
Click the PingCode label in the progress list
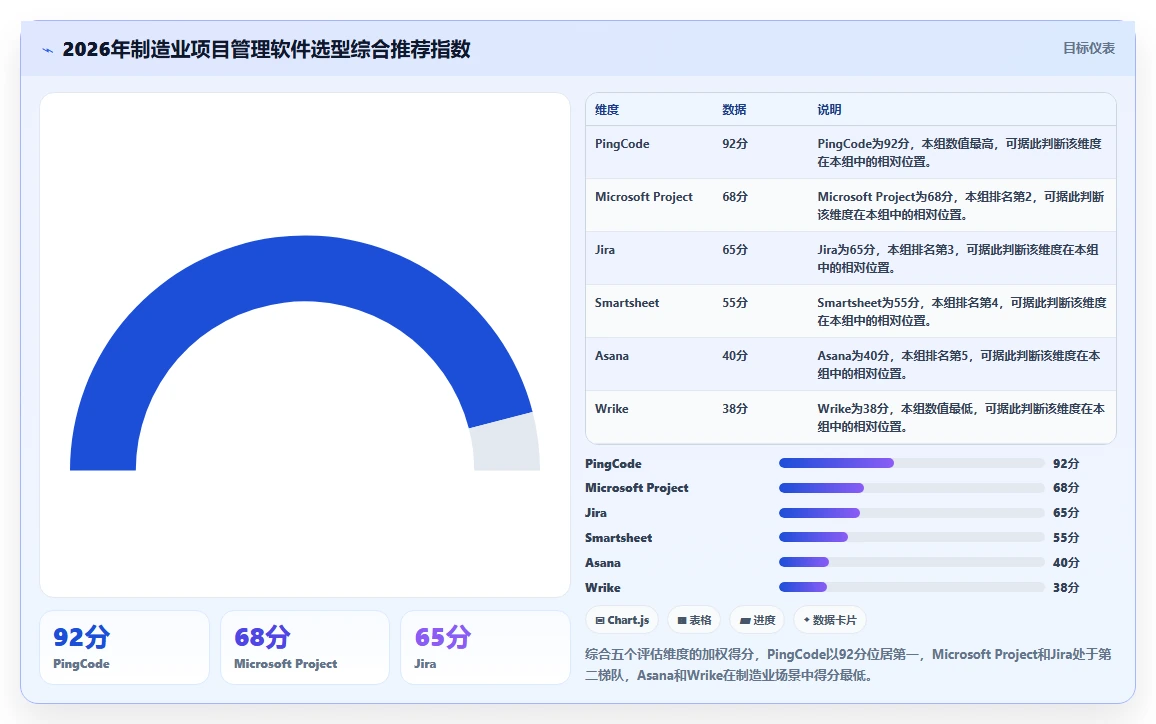(x=613, y=464)
